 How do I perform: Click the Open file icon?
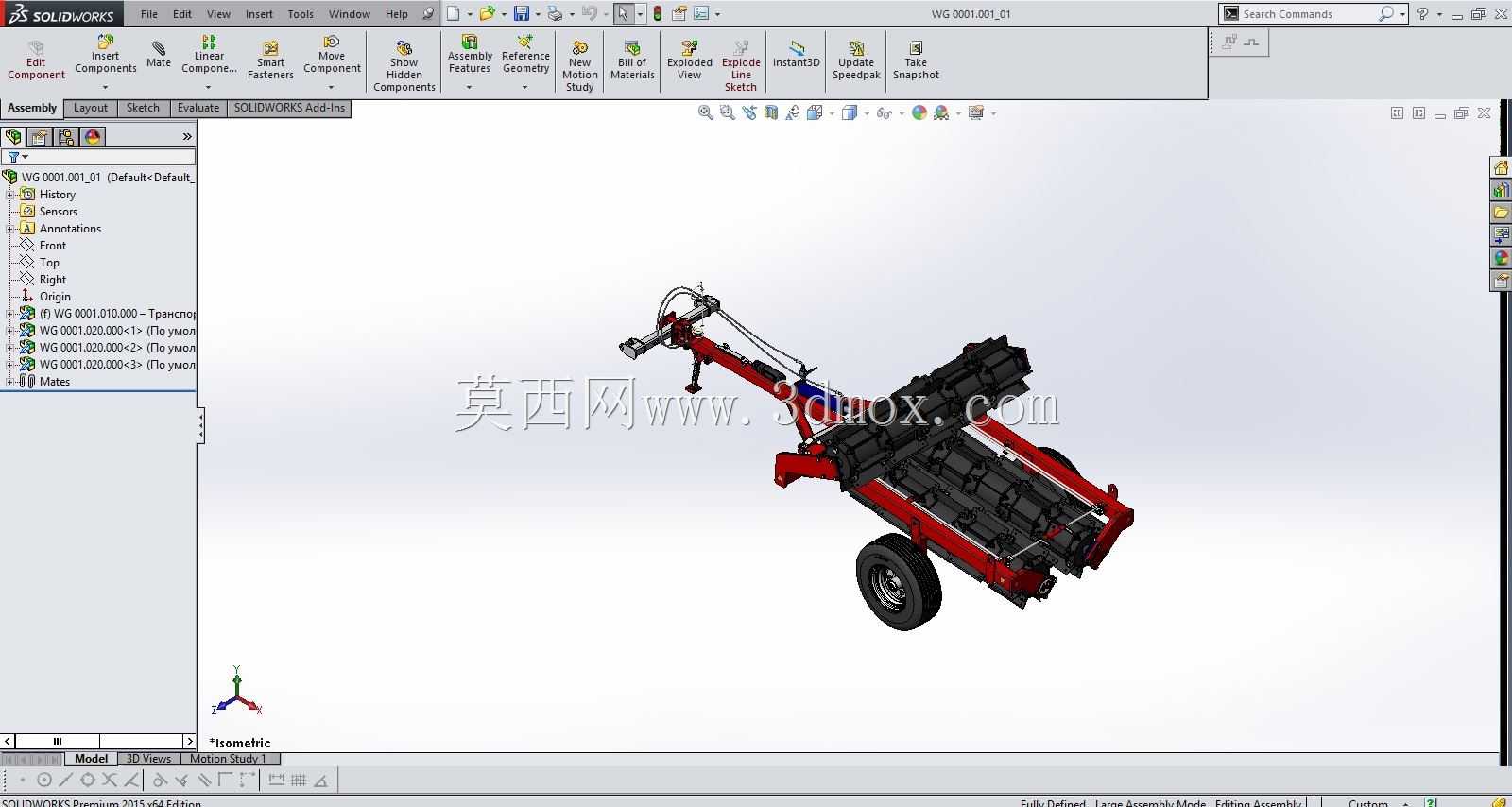(487, 13)
